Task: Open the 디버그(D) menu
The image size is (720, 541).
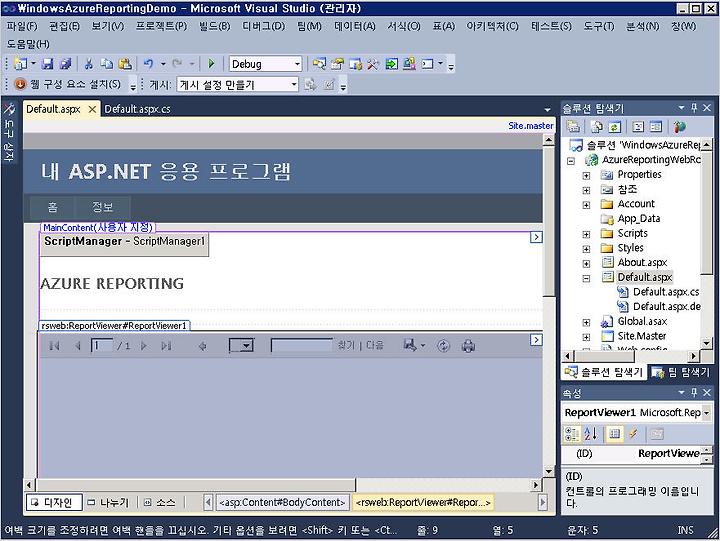Action: tap(264, 27)
